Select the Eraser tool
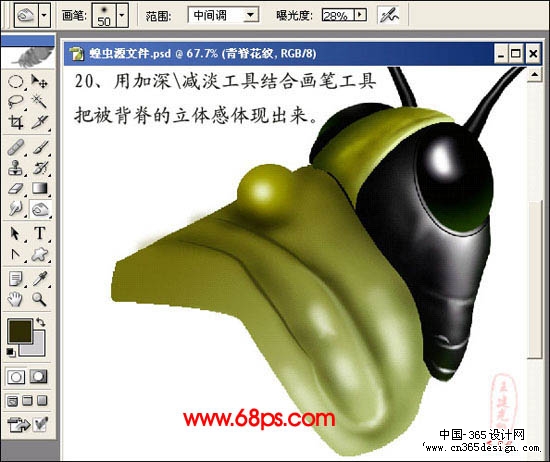 [x=15, y=189]
